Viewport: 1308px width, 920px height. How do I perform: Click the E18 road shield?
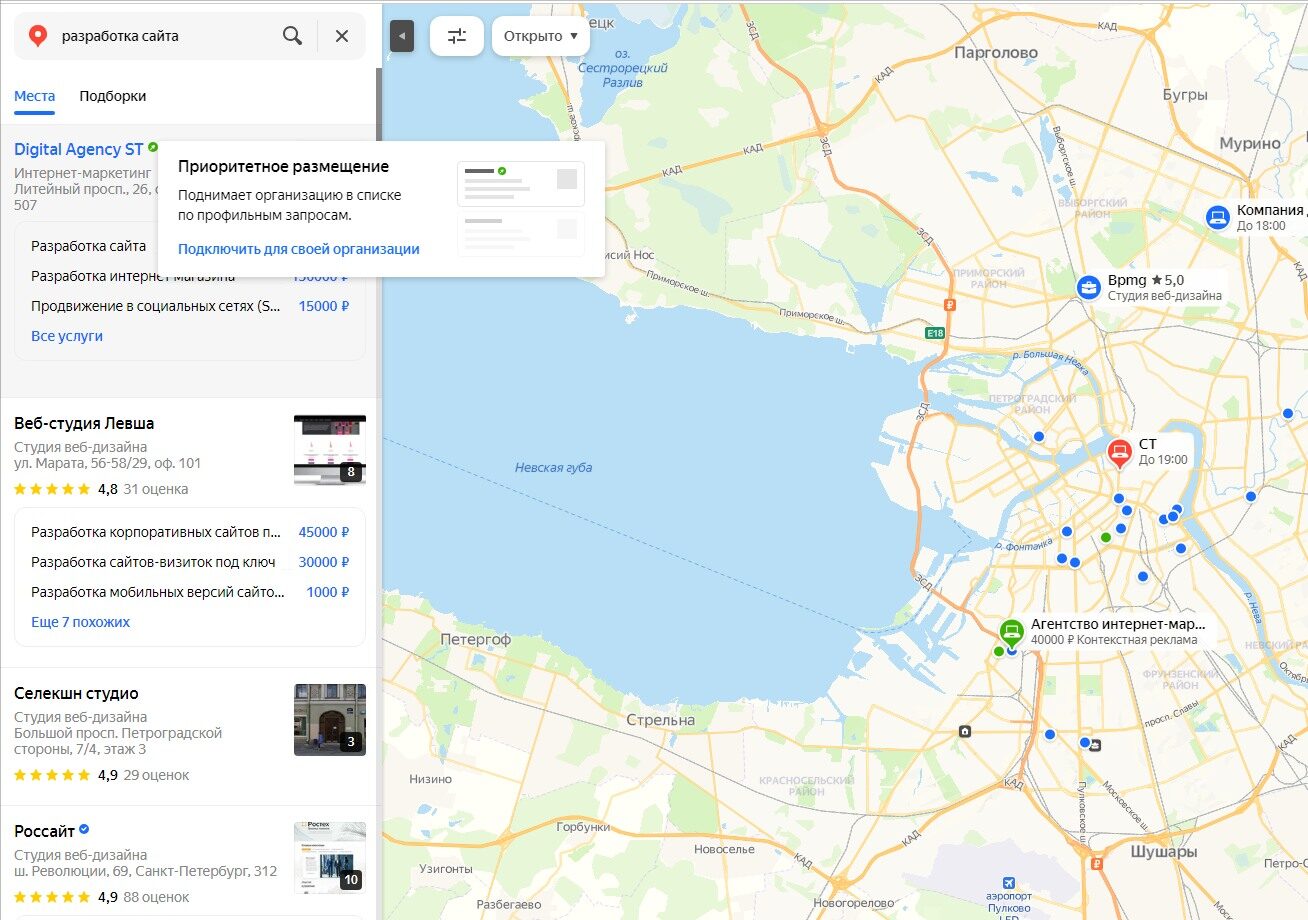pyautogui.click(x=935, y=333)
